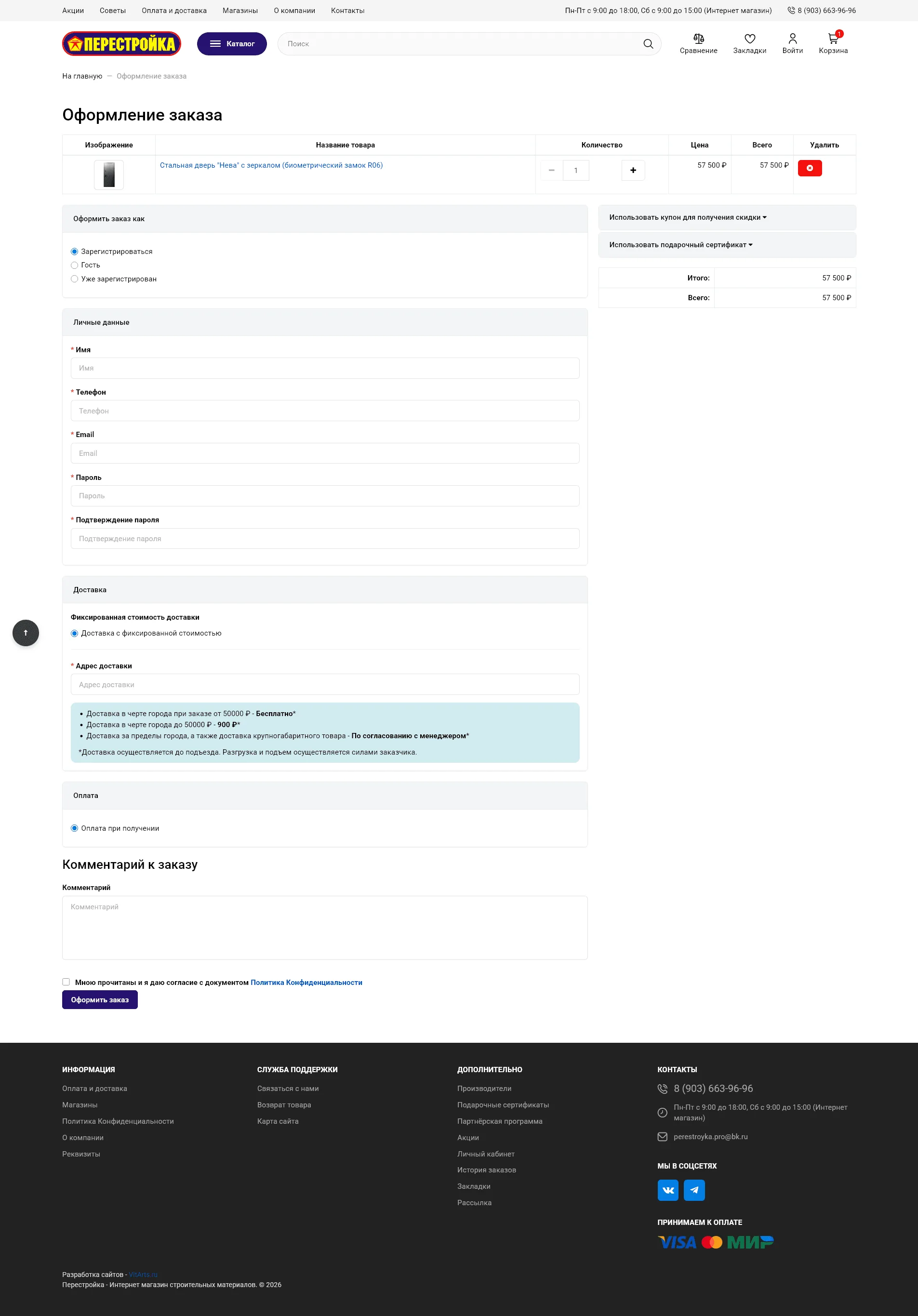Open the Корзина cart icon
This screenshot has height=1316, width=918.
tap(833, 39)
